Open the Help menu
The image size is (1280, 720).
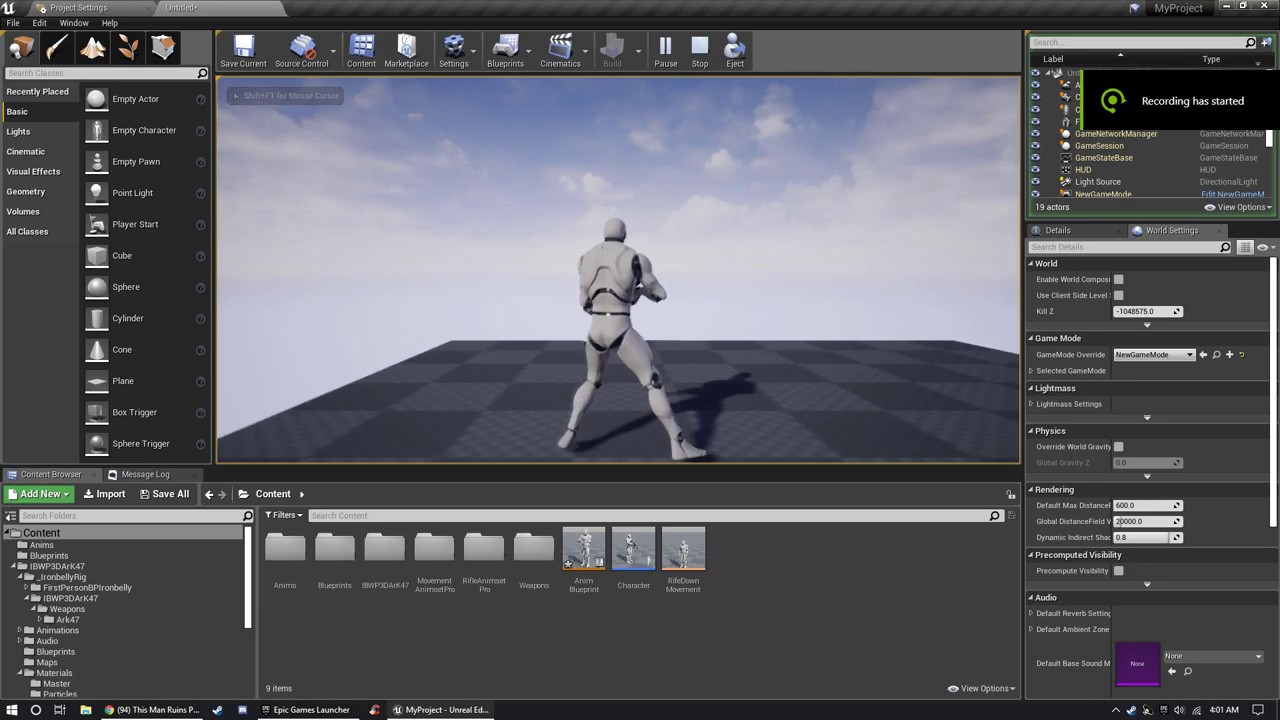(110, 23)
